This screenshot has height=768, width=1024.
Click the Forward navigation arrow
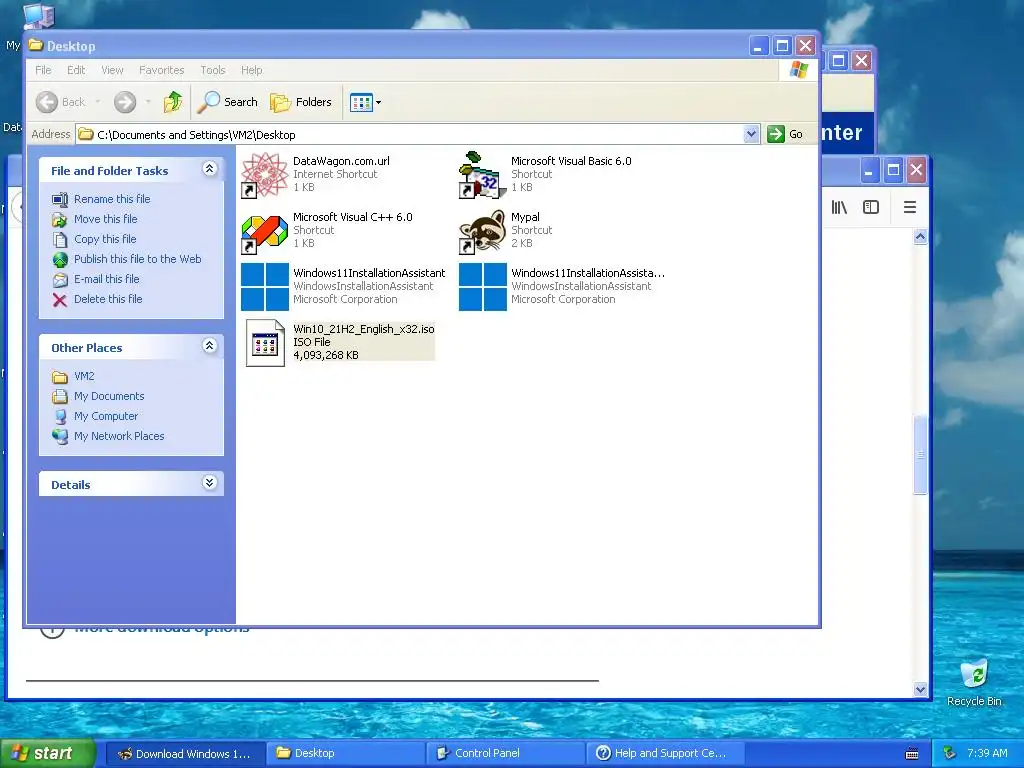tap(125, 102)
